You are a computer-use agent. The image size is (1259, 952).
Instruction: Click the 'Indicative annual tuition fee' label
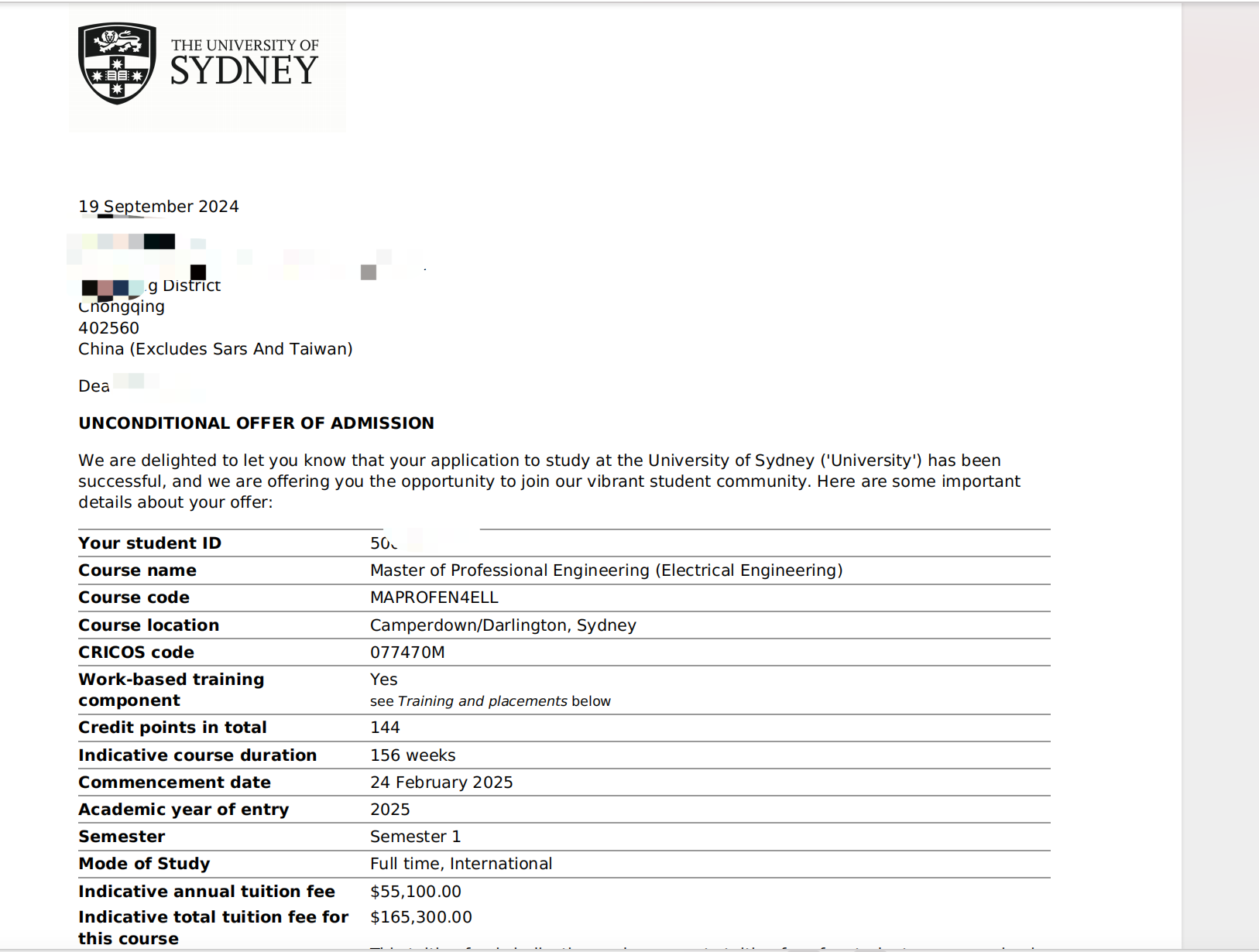[x=207, y=892]
